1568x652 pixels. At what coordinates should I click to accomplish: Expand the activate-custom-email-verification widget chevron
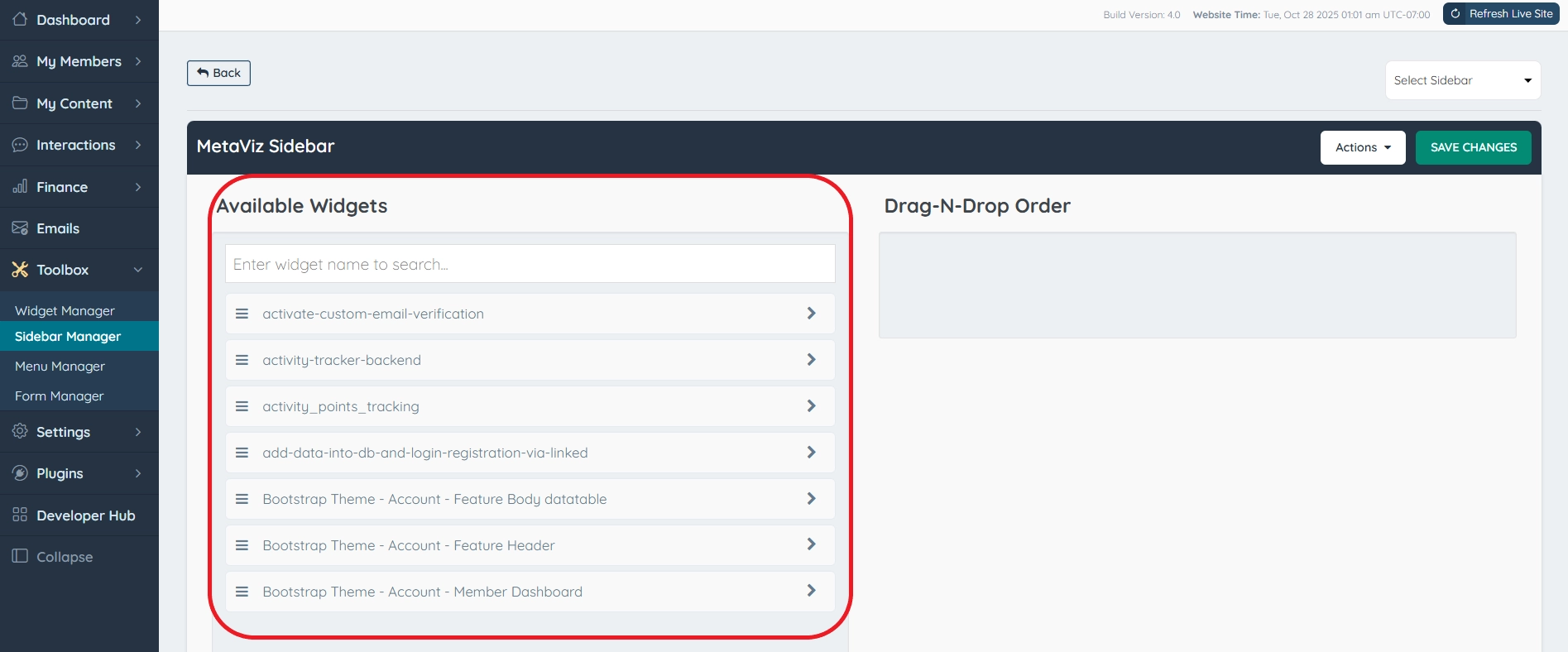tap(811, 314)
